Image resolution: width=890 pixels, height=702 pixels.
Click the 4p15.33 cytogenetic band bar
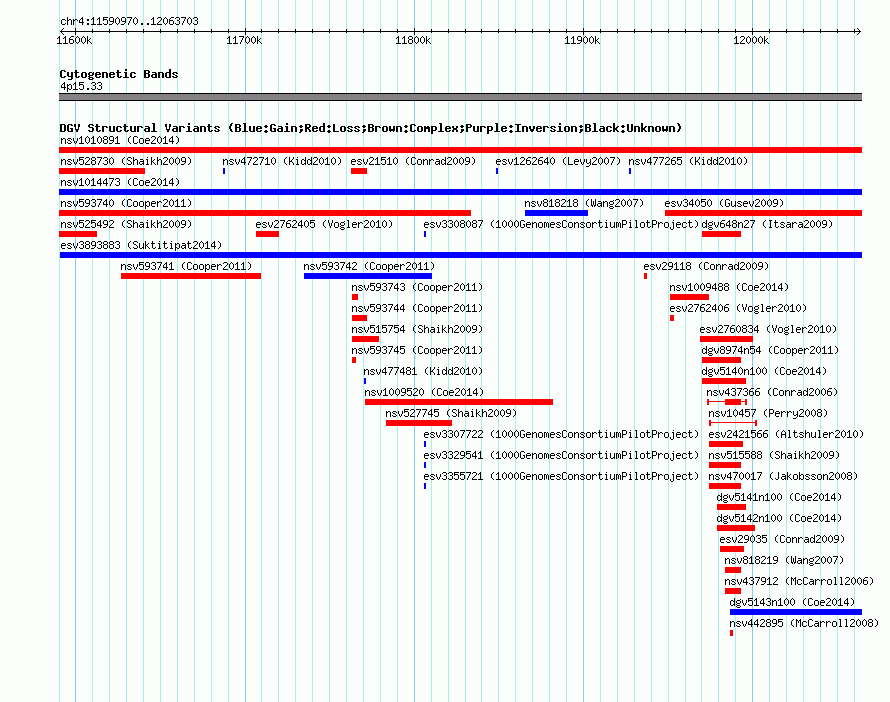click(x=460, y=97)
